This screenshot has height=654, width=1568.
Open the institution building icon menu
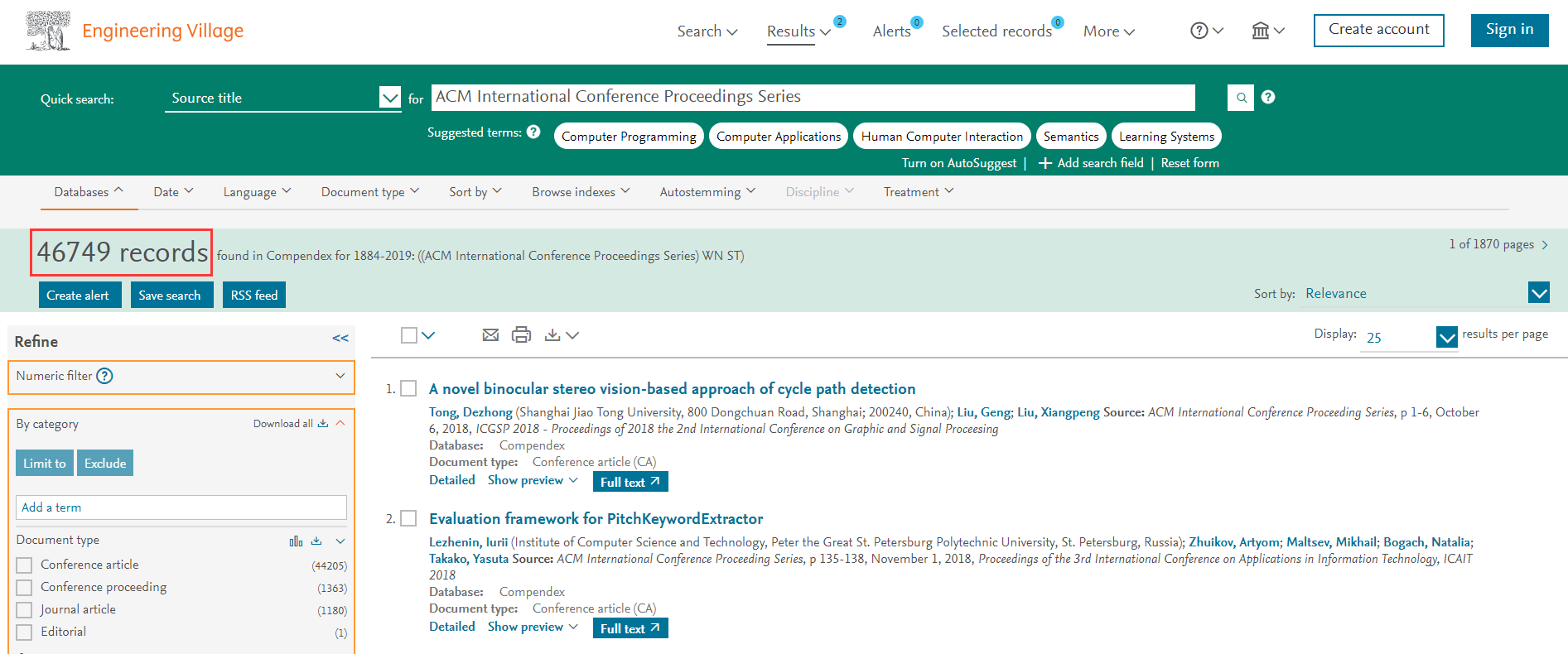click(x=1267, y=31)
